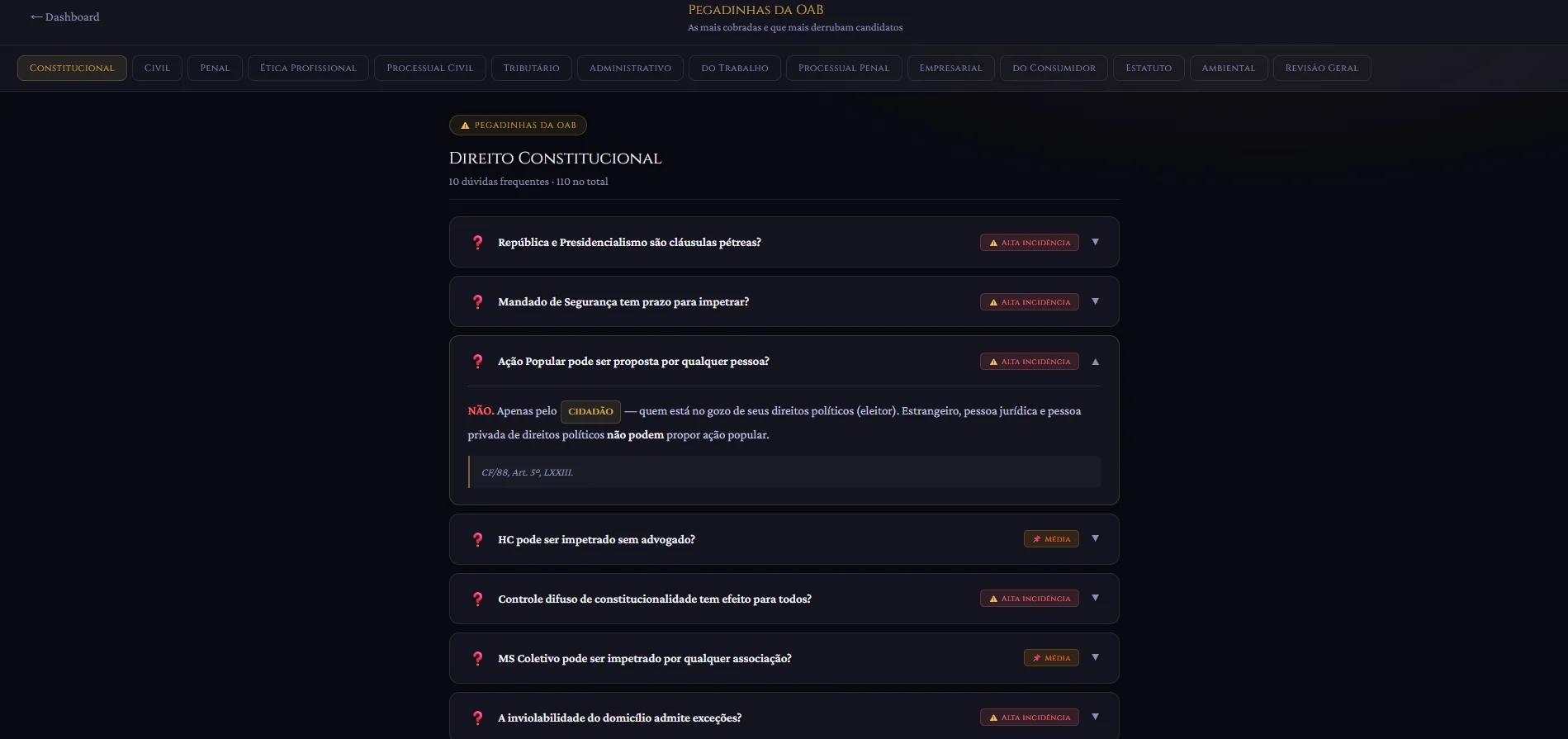Click the Alta Incidência badge on Controle difuso question
This screenshot has width=1568, height=739.
[x=1029, y=599]
